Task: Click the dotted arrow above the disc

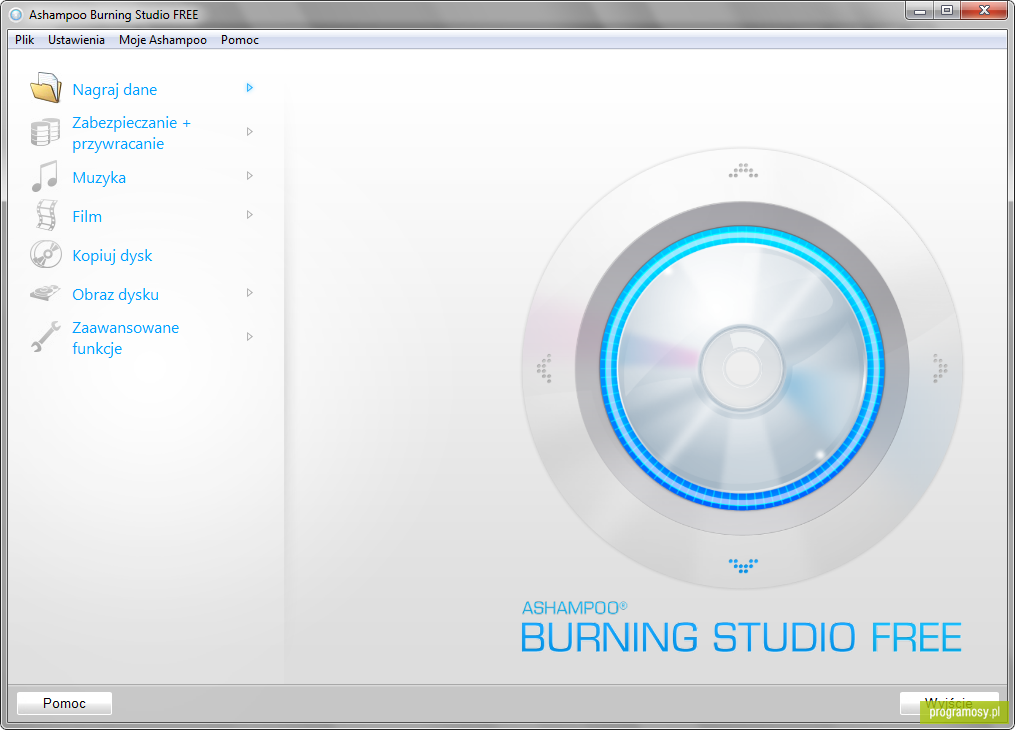Action: [x=743, y=171]
